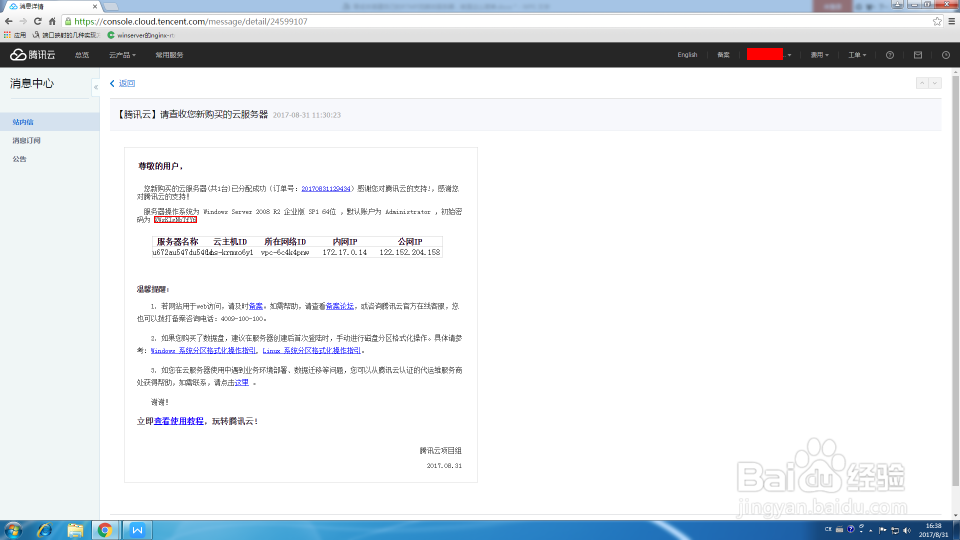This screenshot has height=540, width=960.
Task: Expand the redacted account dropdown
Action: pyautogui.click(x=769, y=55)
